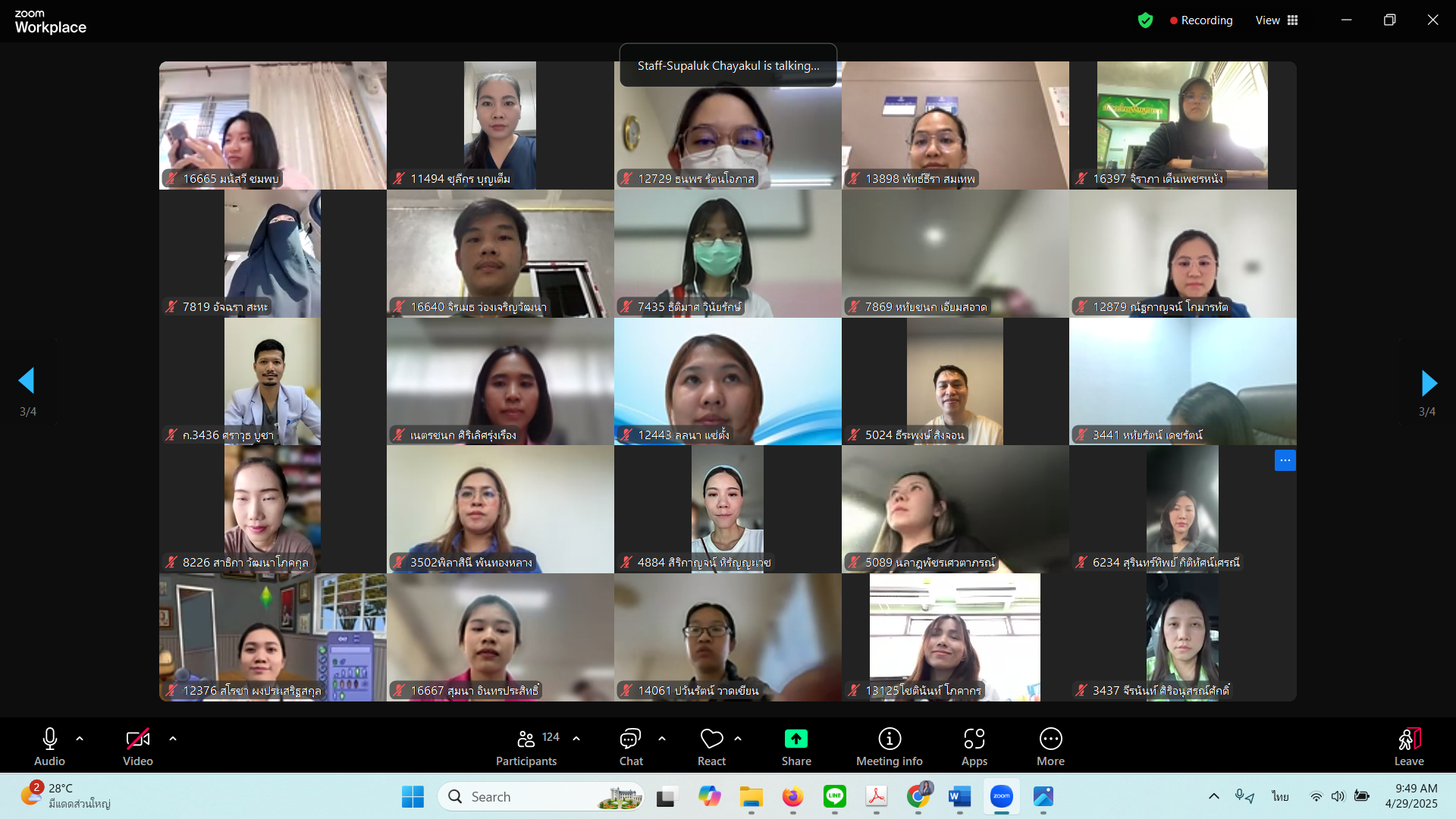Open the View layout menu
Screen dimensions: 1456x819
(1276, 20)
